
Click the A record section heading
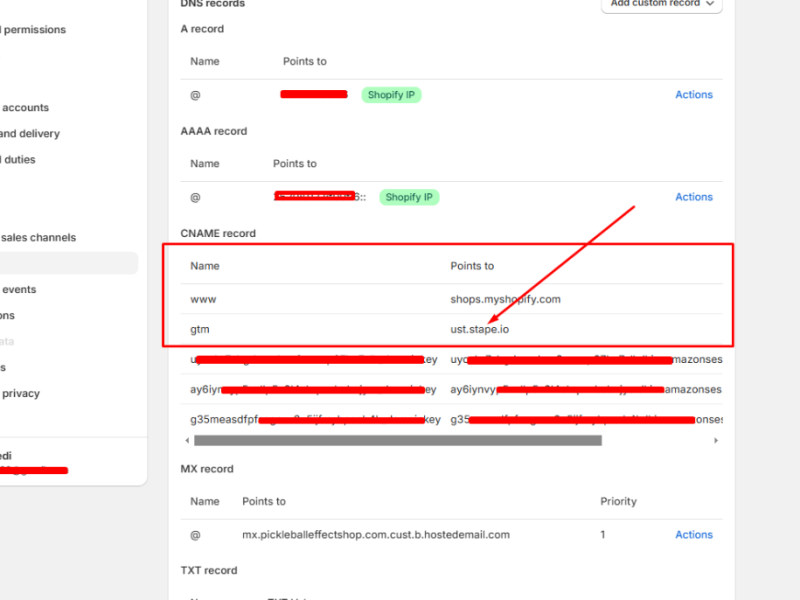pyautogui.click(x=202, y=29)
